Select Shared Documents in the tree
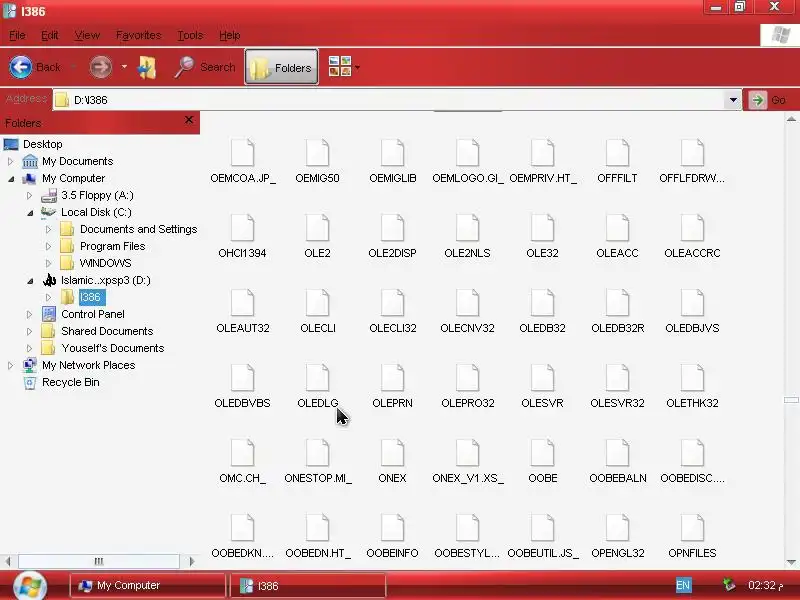This screenshot has width=800, height=600. [107, 331]
